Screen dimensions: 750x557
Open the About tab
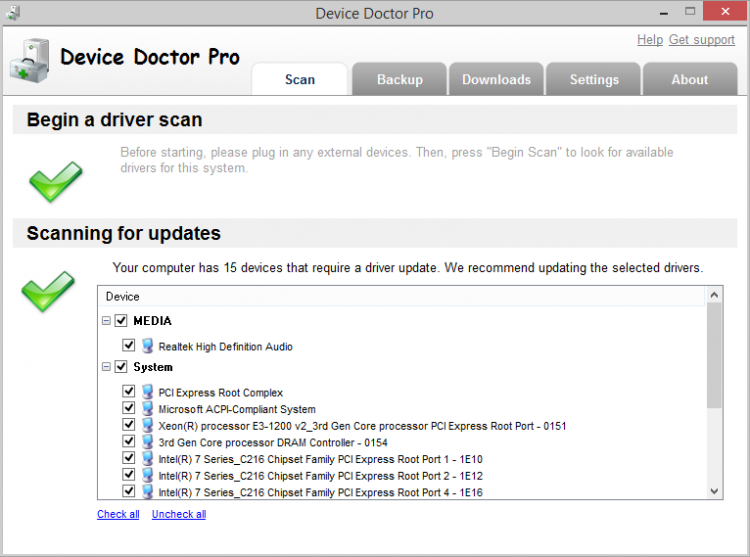click(690, 79)
